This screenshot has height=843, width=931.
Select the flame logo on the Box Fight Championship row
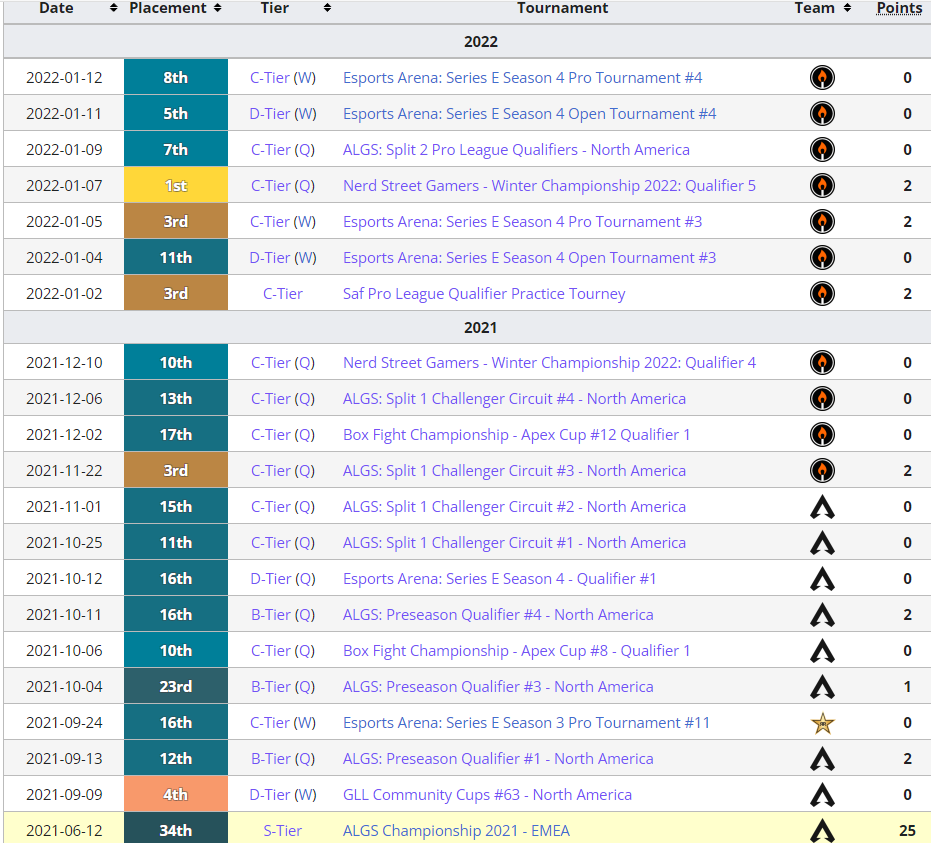click(822, 434)
